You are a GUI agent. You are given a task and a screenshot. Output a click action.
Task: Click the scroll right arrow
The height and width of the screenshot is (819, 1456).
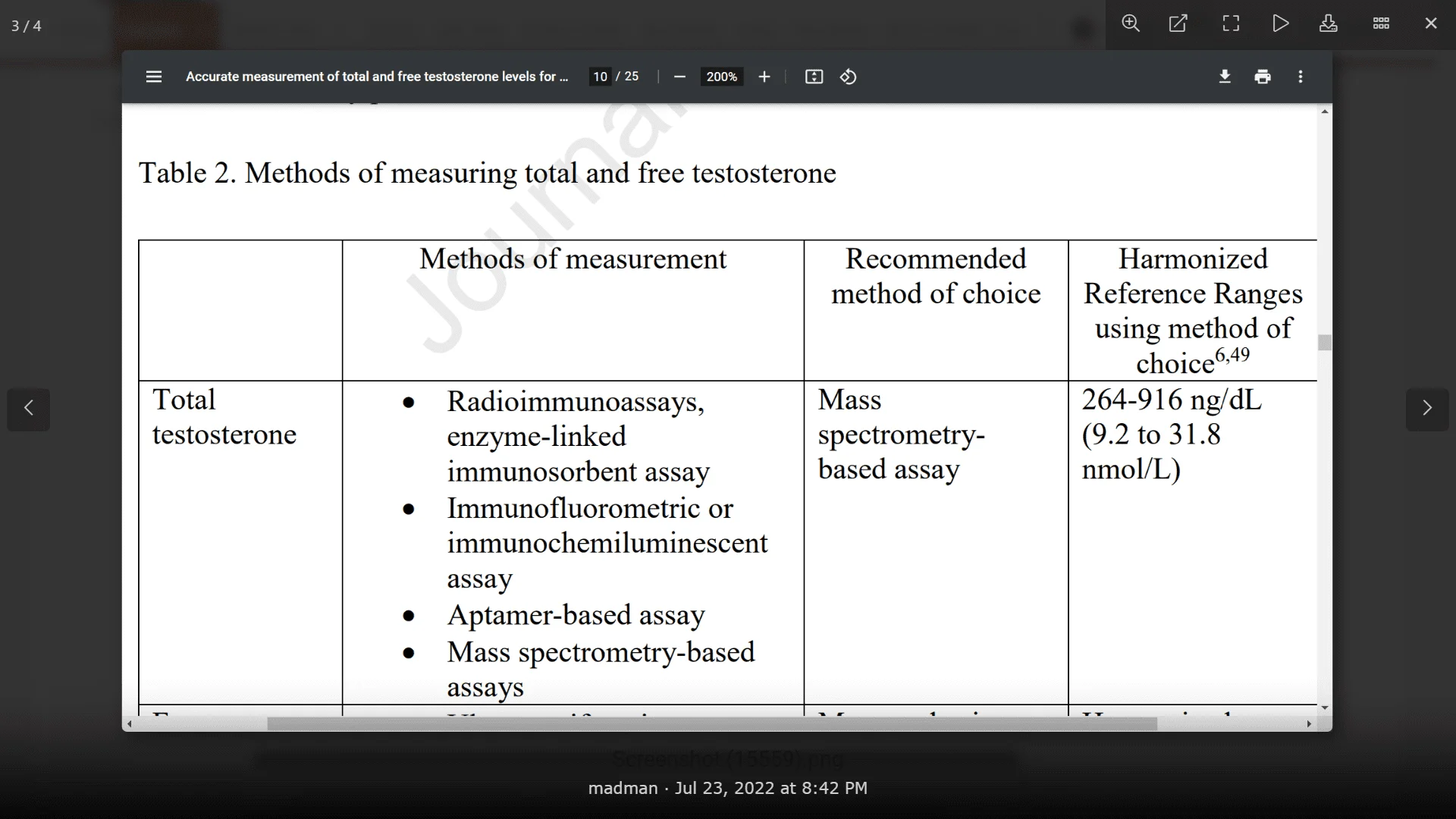click(1309, 724)
